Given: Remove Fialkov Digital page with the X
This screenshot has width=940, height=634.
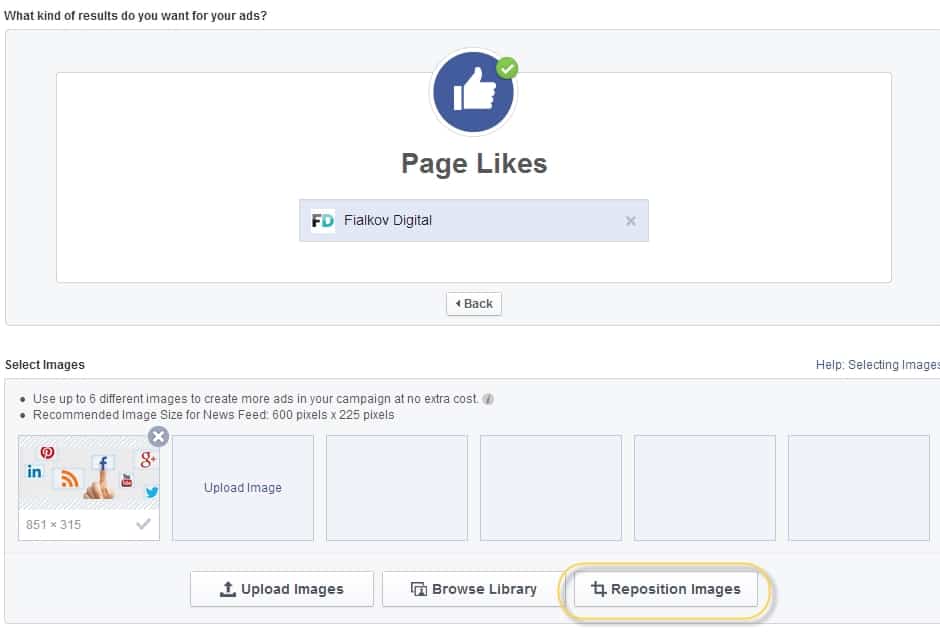Looking at the screenshot, I should coord(631,221).
